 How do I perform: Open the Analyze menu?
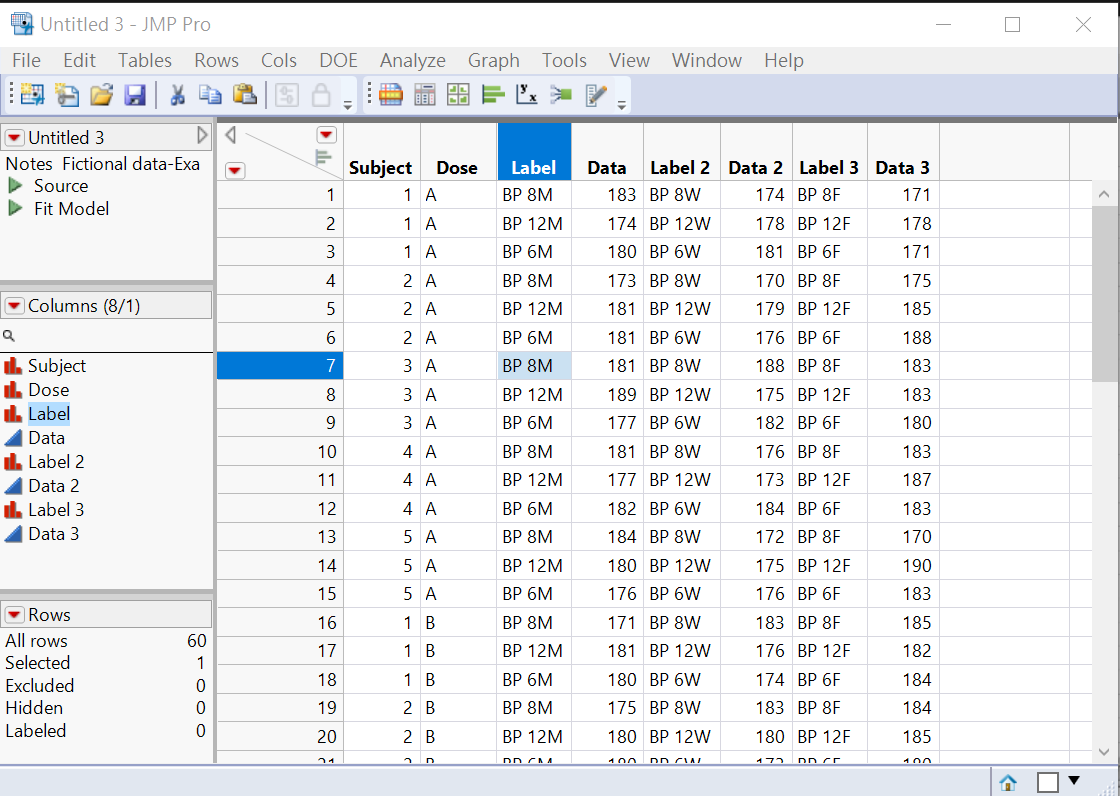click(412, 61)
